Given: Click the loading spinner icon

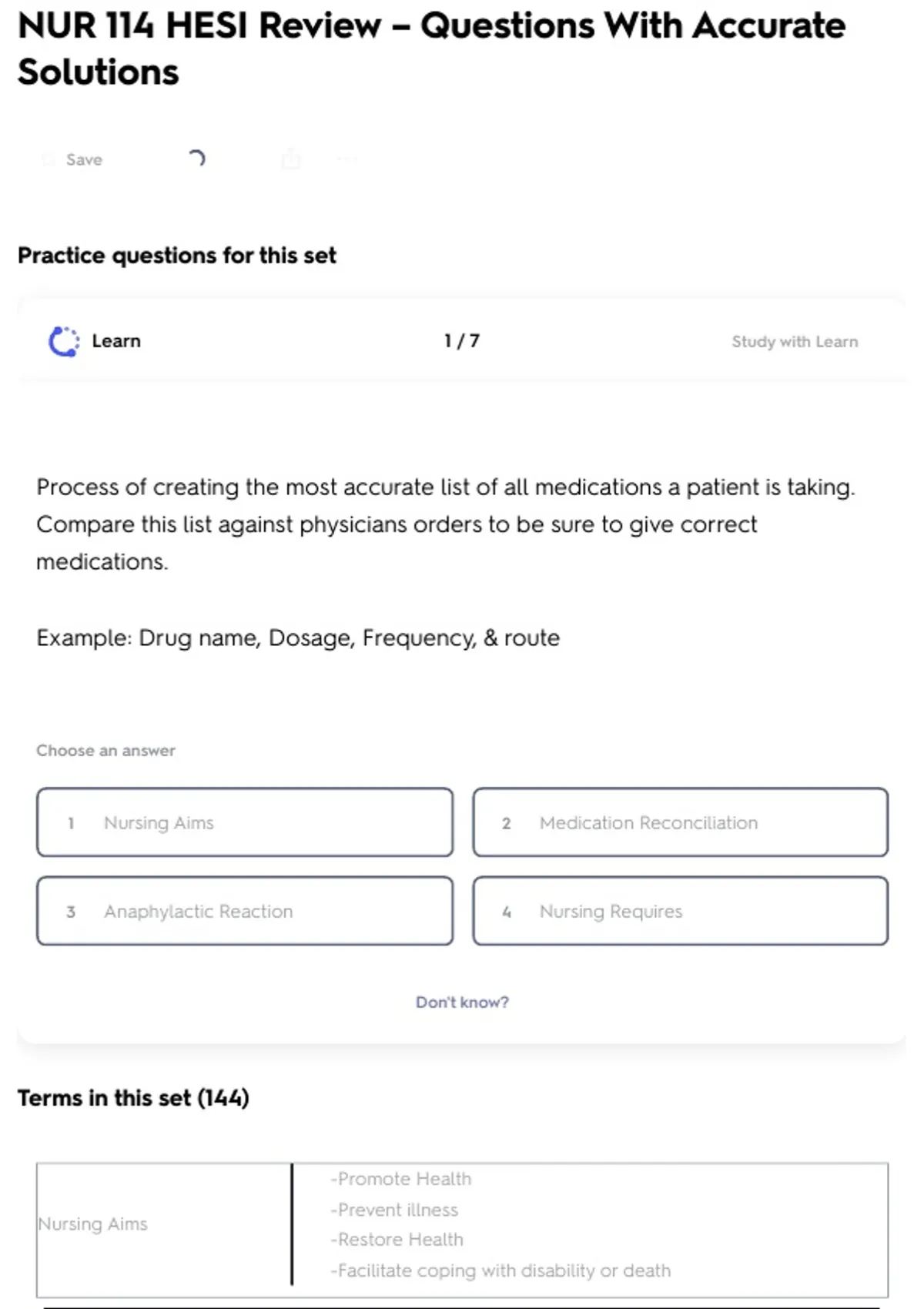Looking at the screenshot, I should tap(196, 159).
